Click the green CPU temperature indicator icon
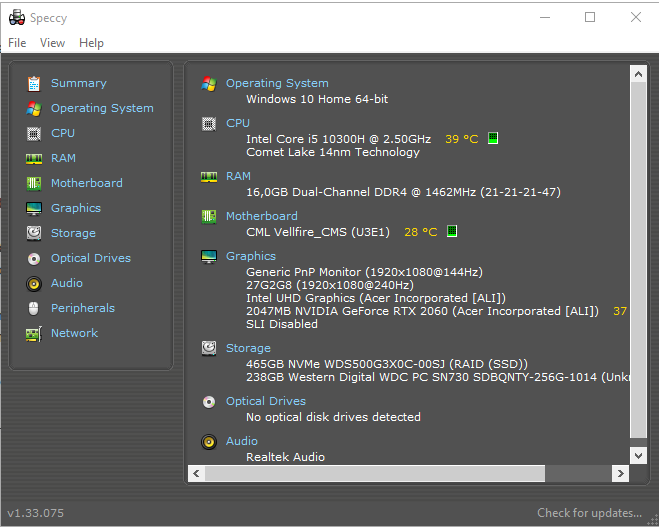Viewport: 659px width, 527px height. tap(493, 138)
